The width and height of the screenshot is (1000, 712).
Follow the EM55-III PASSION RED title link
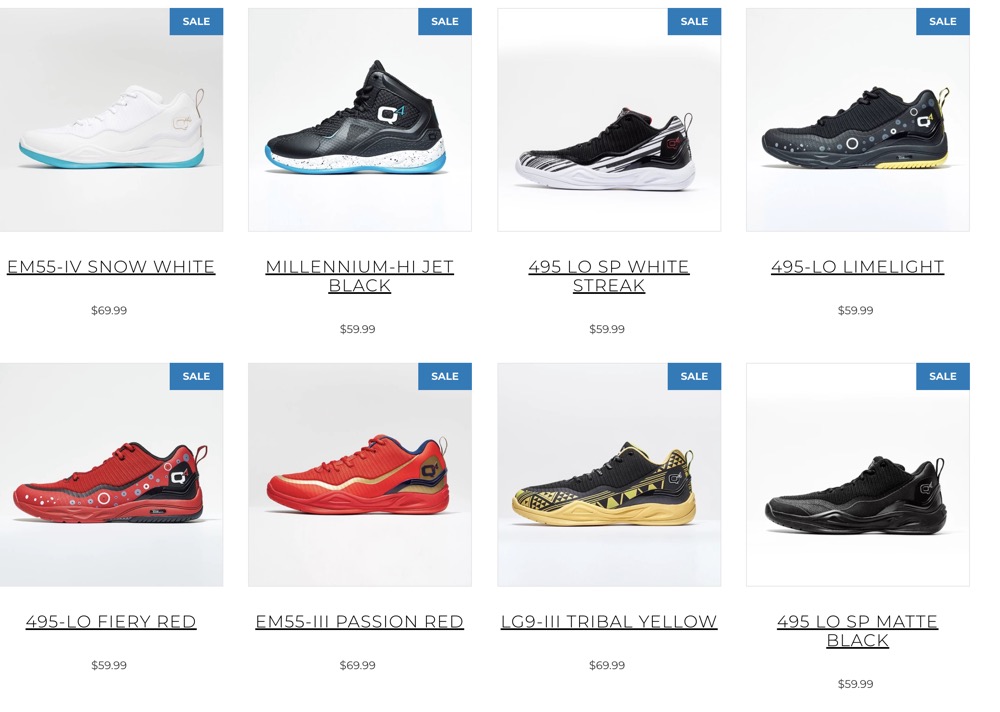[x=360, y=621]
